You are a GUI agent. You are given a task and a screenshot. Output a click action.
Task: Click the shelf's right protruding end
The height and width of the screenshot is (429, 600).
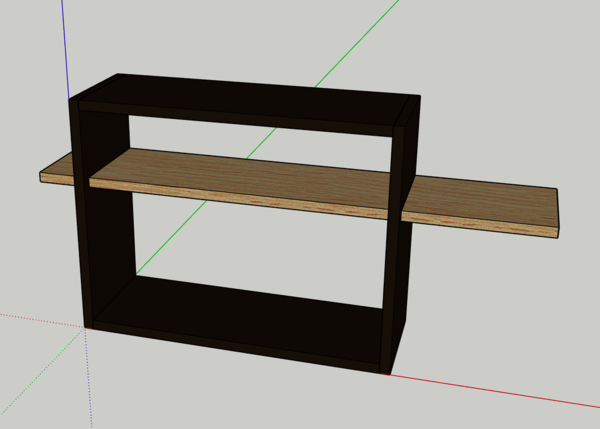coord(485,203)
